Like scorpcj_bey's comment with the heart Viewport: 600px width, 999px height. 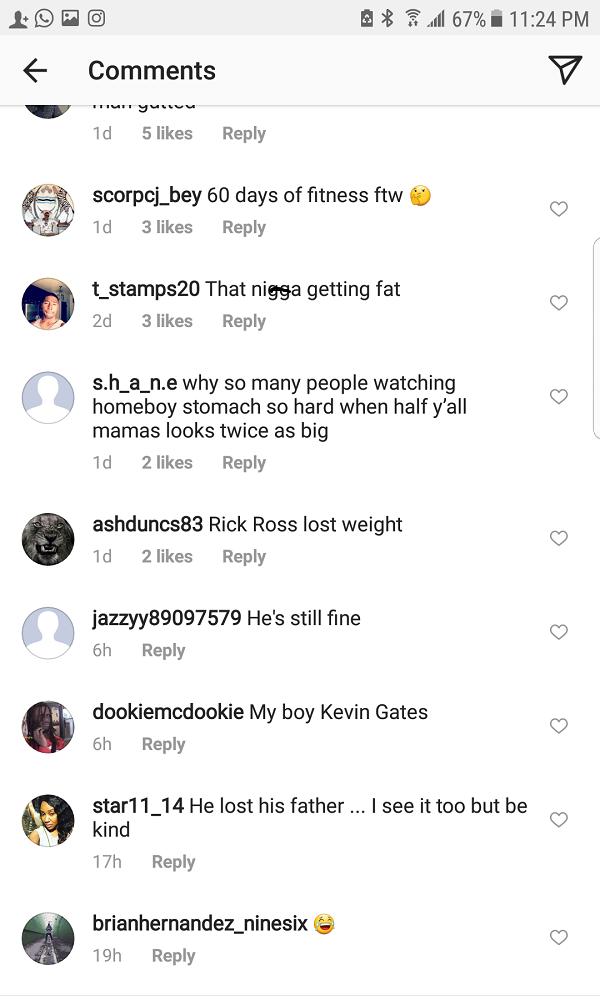coord(559,209)
